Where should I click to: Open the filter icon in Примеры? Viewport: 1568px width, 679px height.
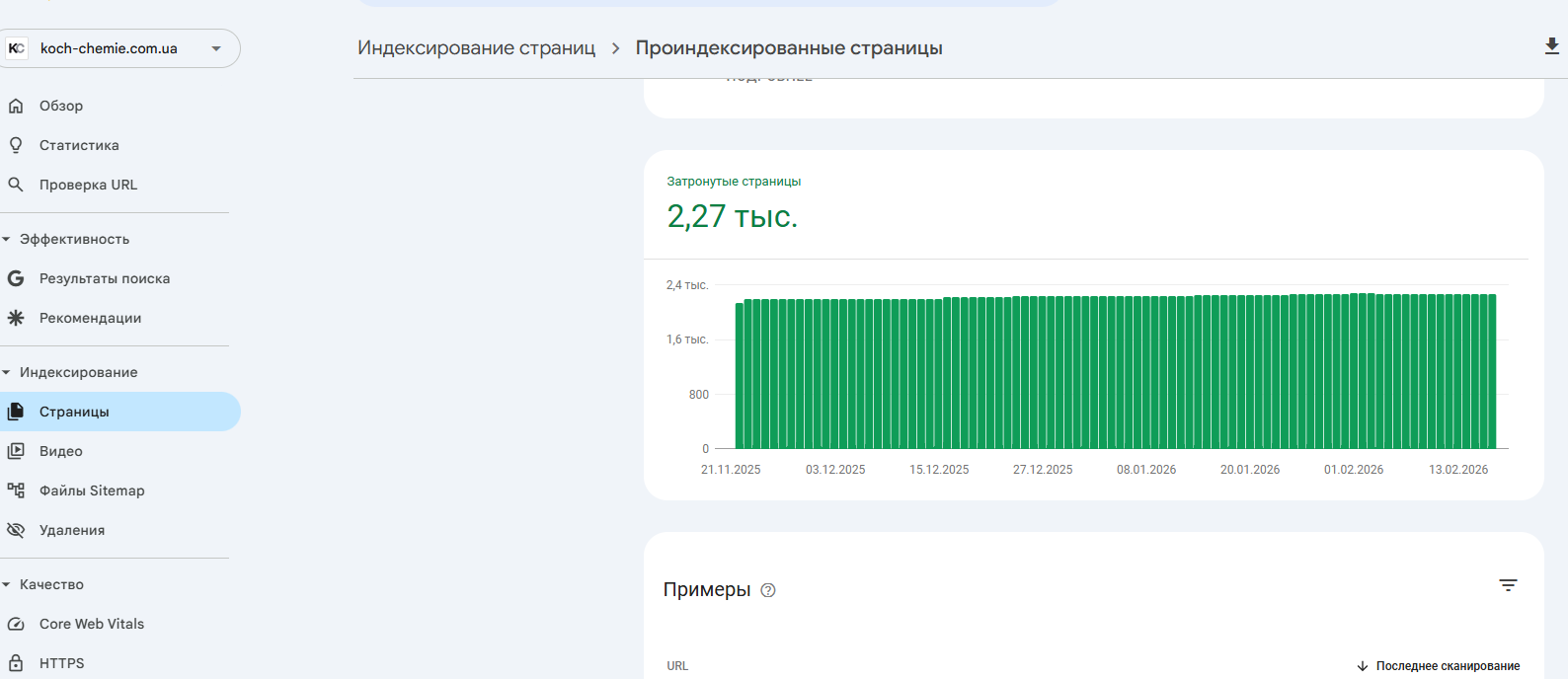click(1508, 585)
